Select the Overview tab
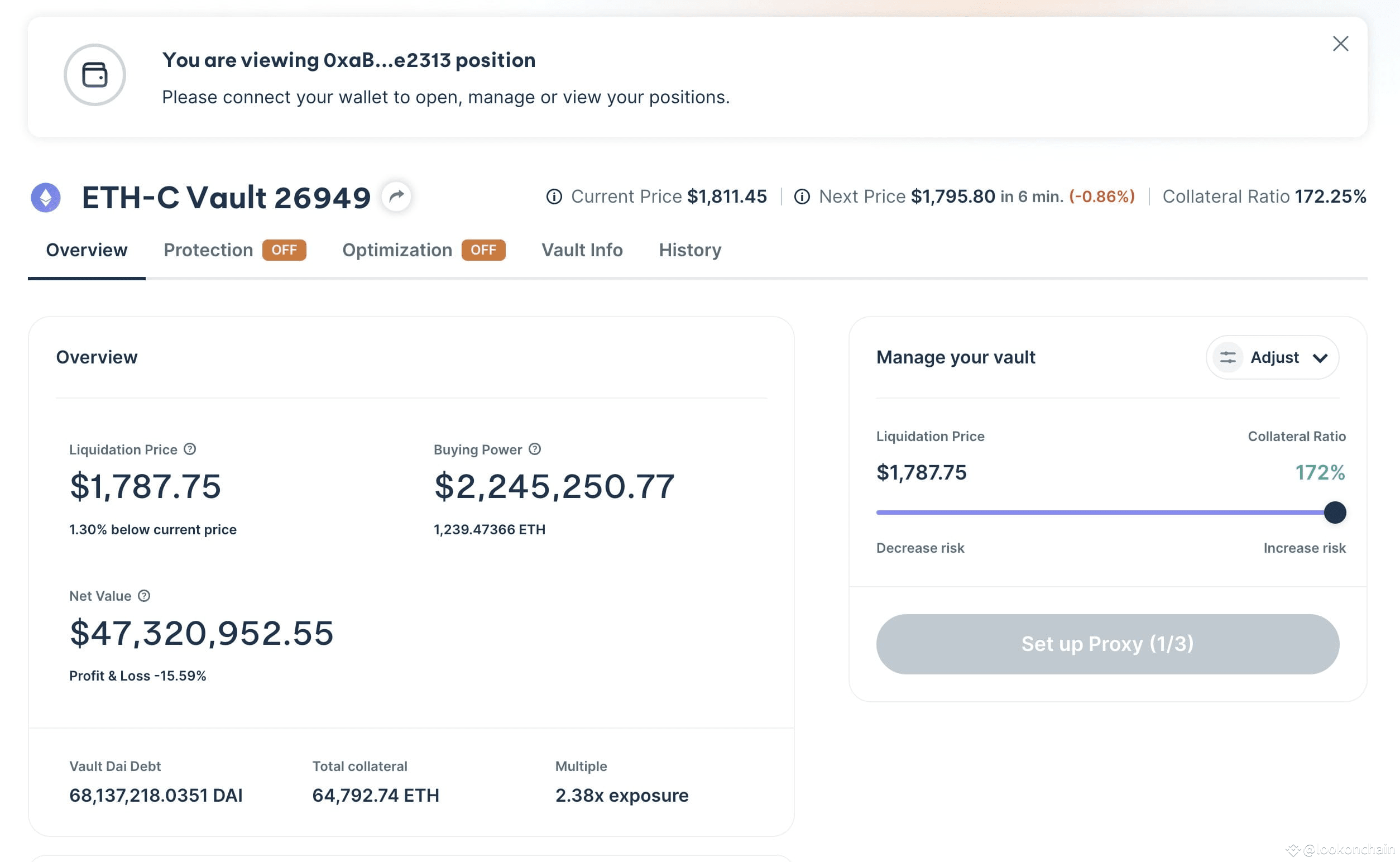The image size is (1400, 862). [87, 250]
